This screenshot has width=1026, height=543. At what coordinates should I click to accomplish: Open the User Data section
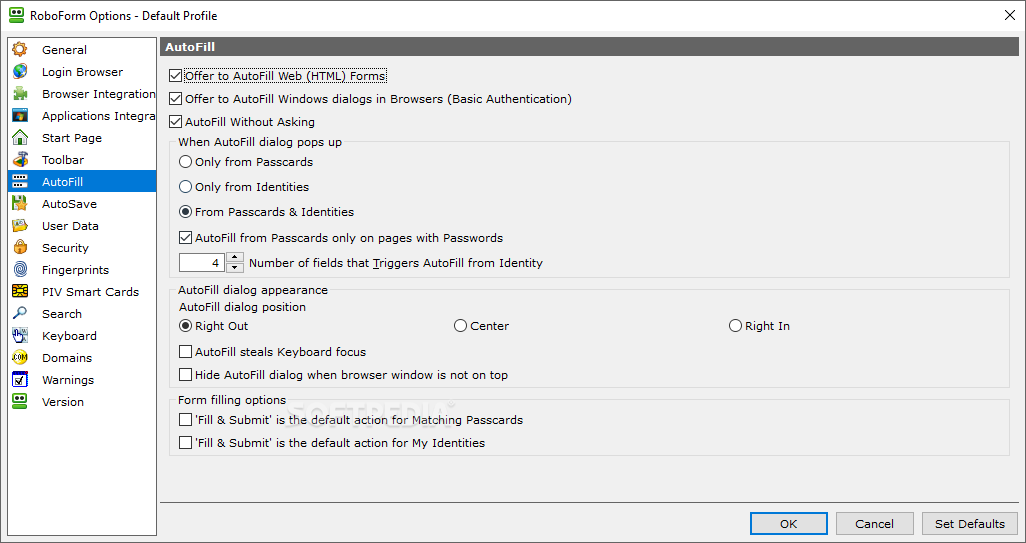pyautogui.click(x=82, y=226)
